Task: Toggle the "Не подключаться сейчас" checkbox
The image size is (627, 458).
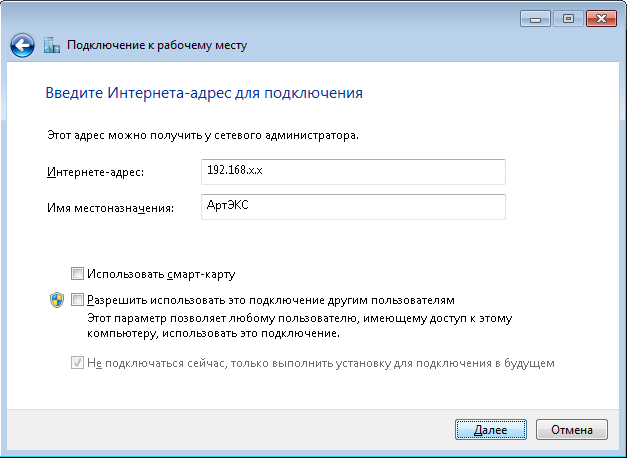Action: point(77,363)
